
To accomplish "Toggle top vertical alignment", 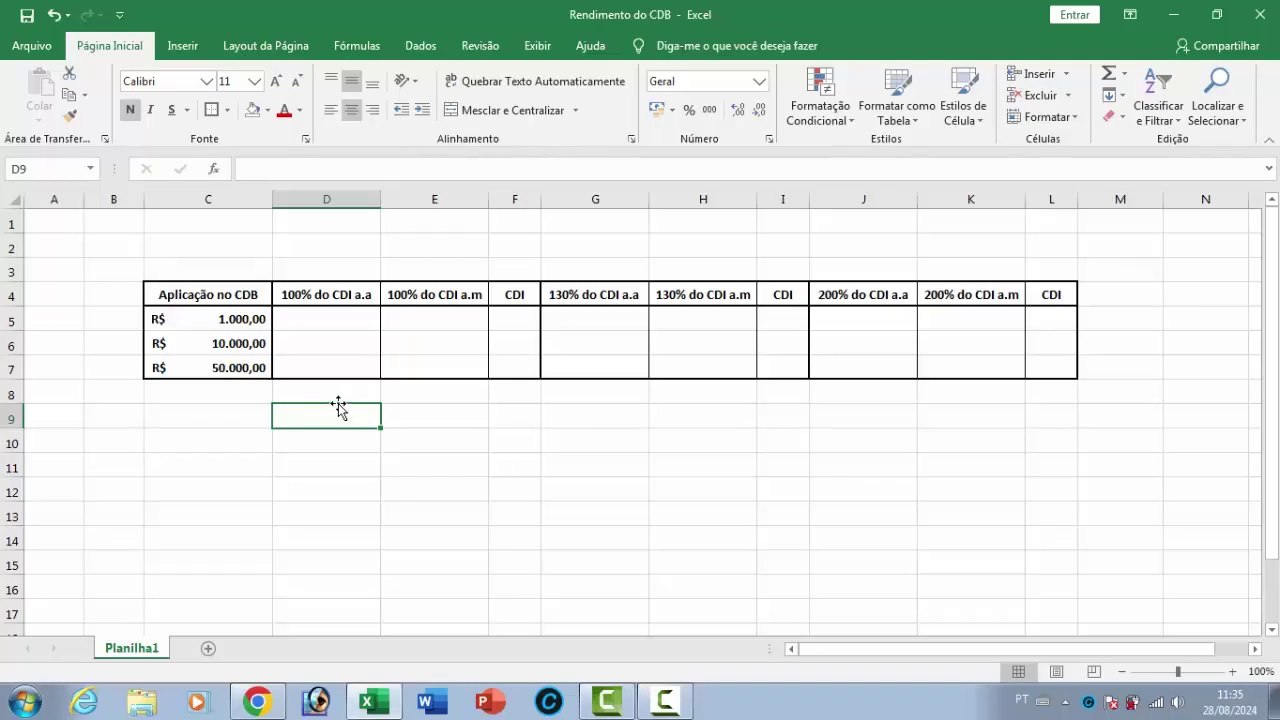I will (x=331, y=81).
